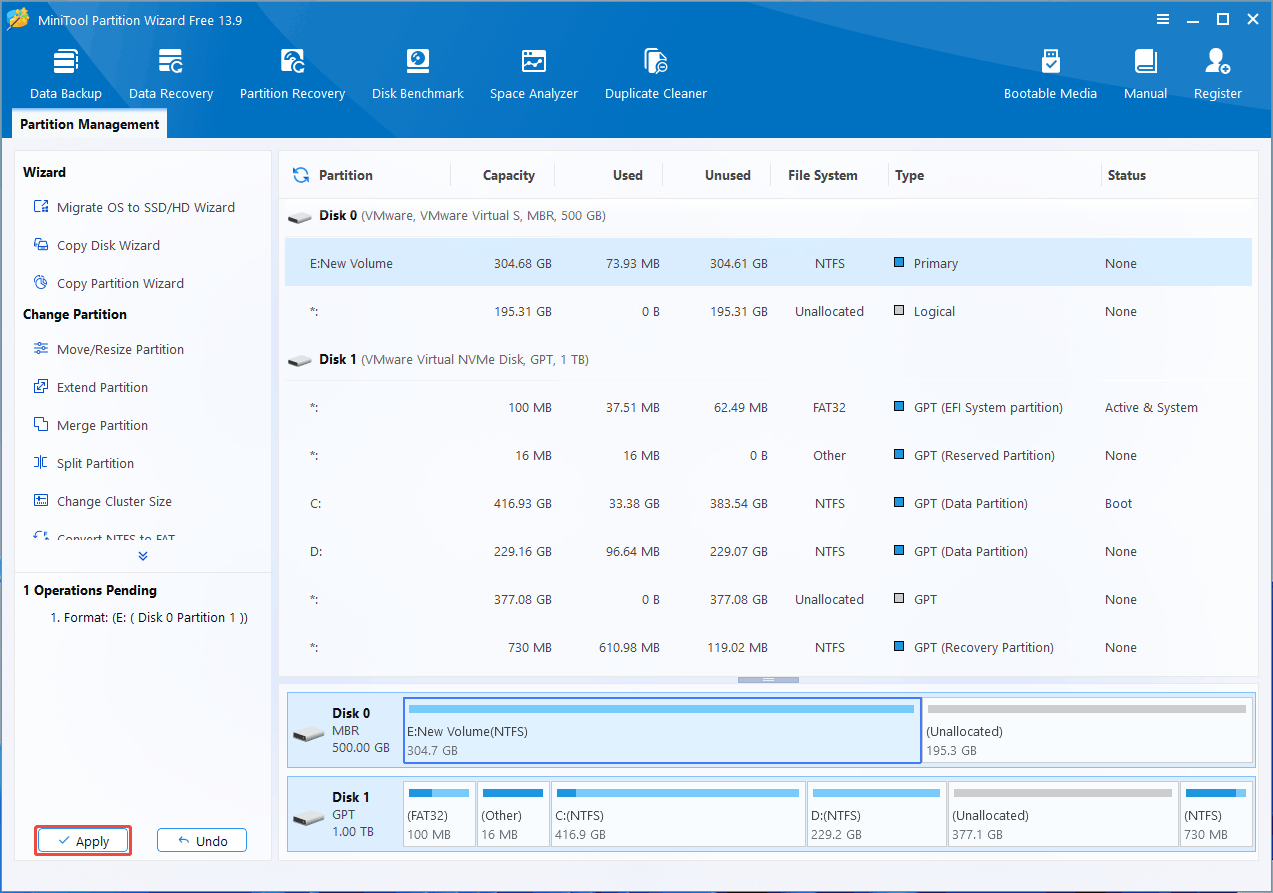Select the 195.31 GB unallocated logical row
Image resolution: width=1273 pixels, height=893 pixels.
coord(768,311)
